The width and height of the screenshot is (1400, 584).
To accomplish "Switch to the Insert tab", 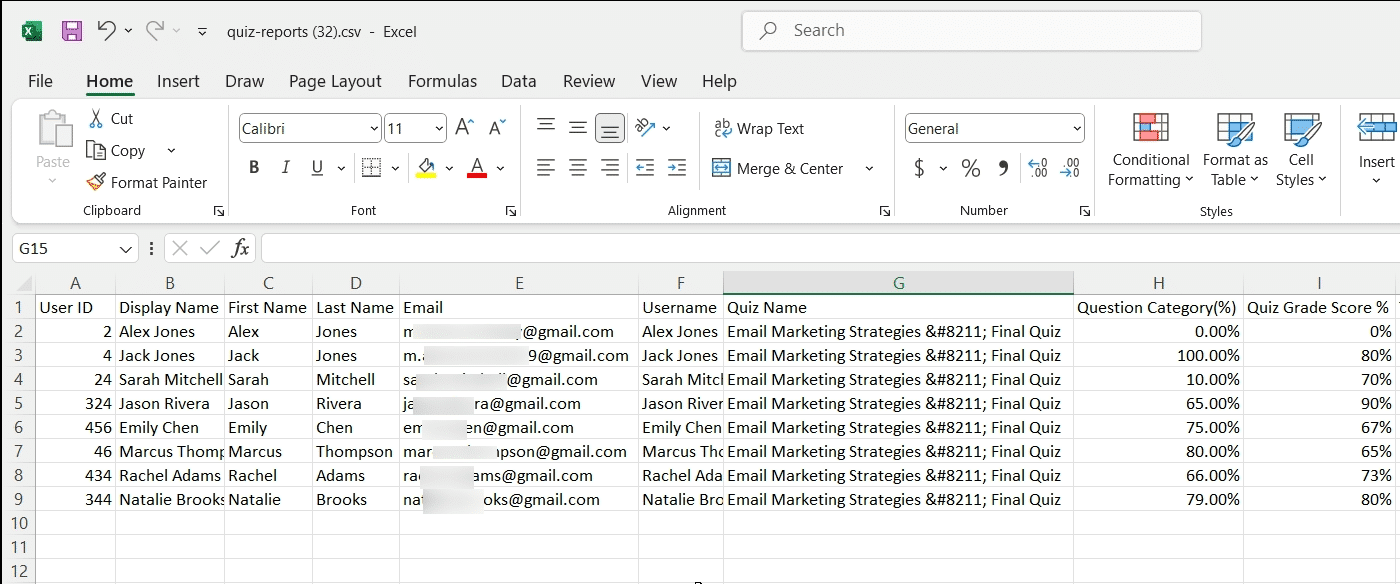I will (178, 81).
